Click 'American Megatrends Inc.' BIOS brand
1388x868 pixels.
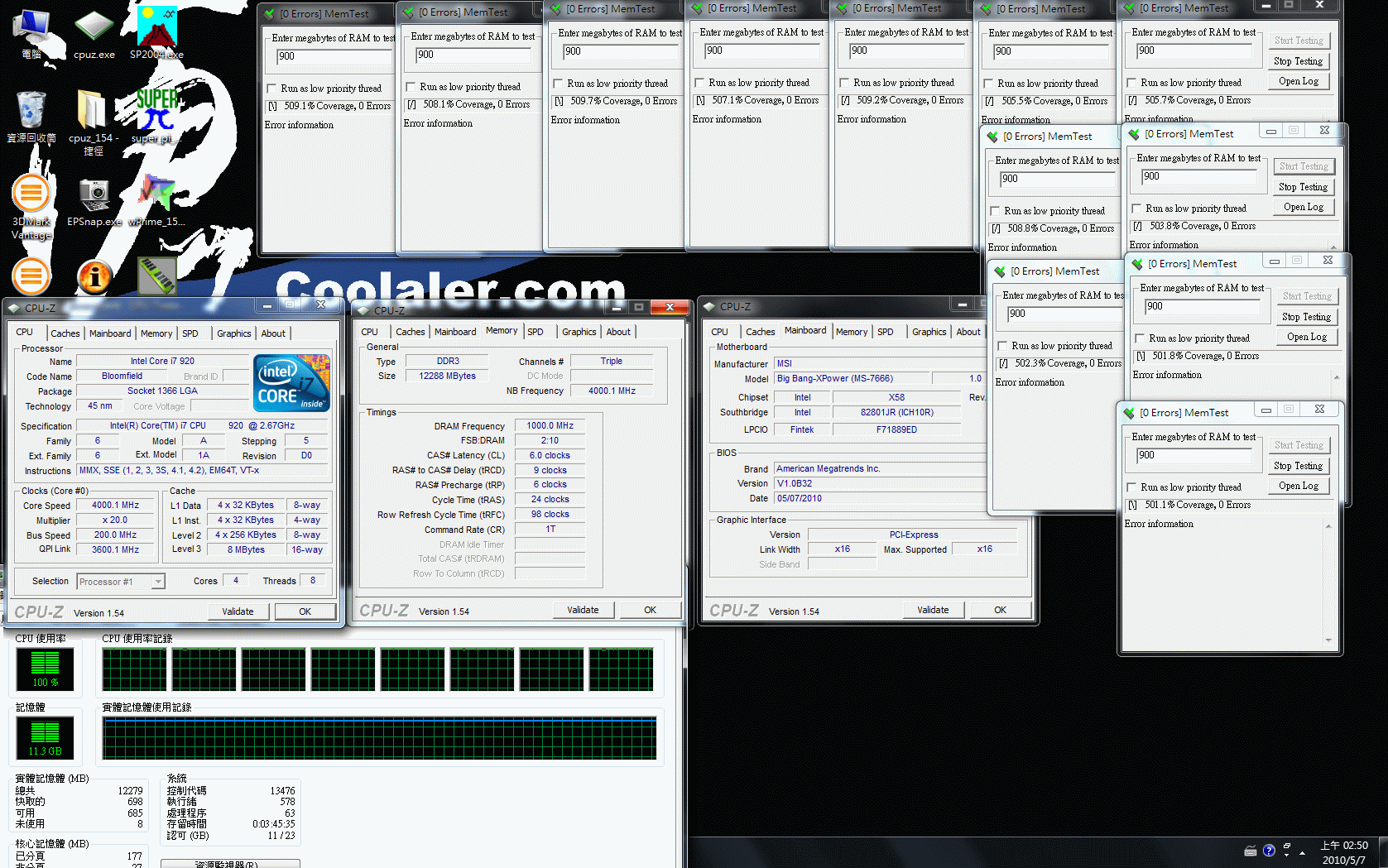(x=828, y=468)
